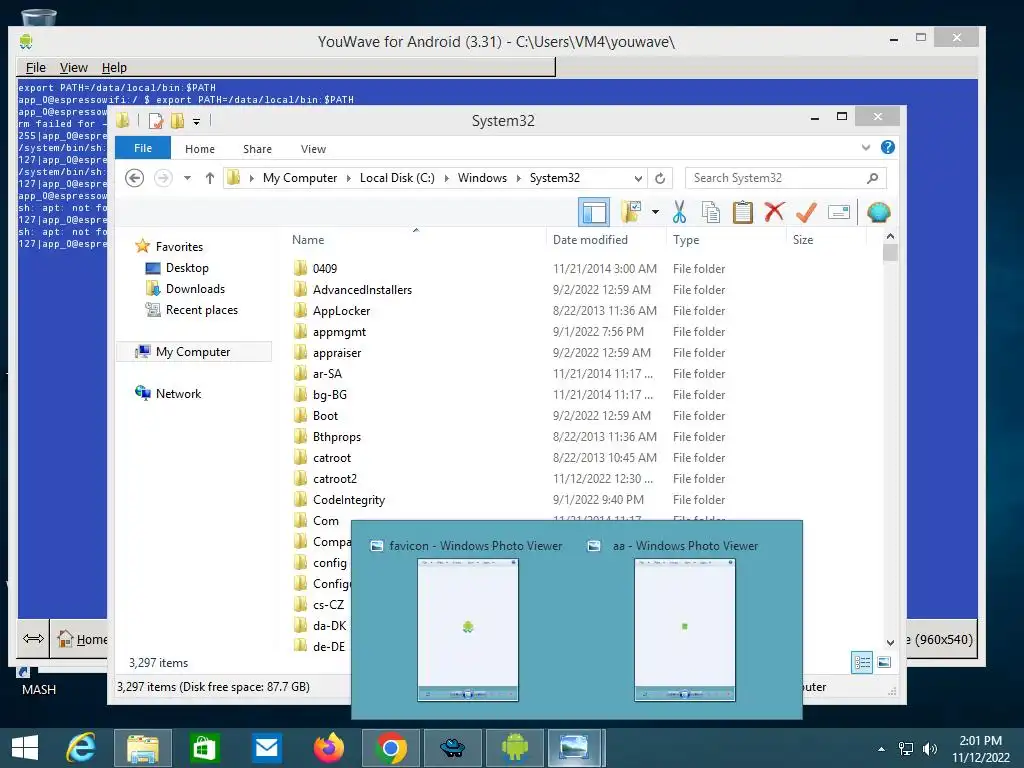Switch to Large icons view button

(884, 662)
